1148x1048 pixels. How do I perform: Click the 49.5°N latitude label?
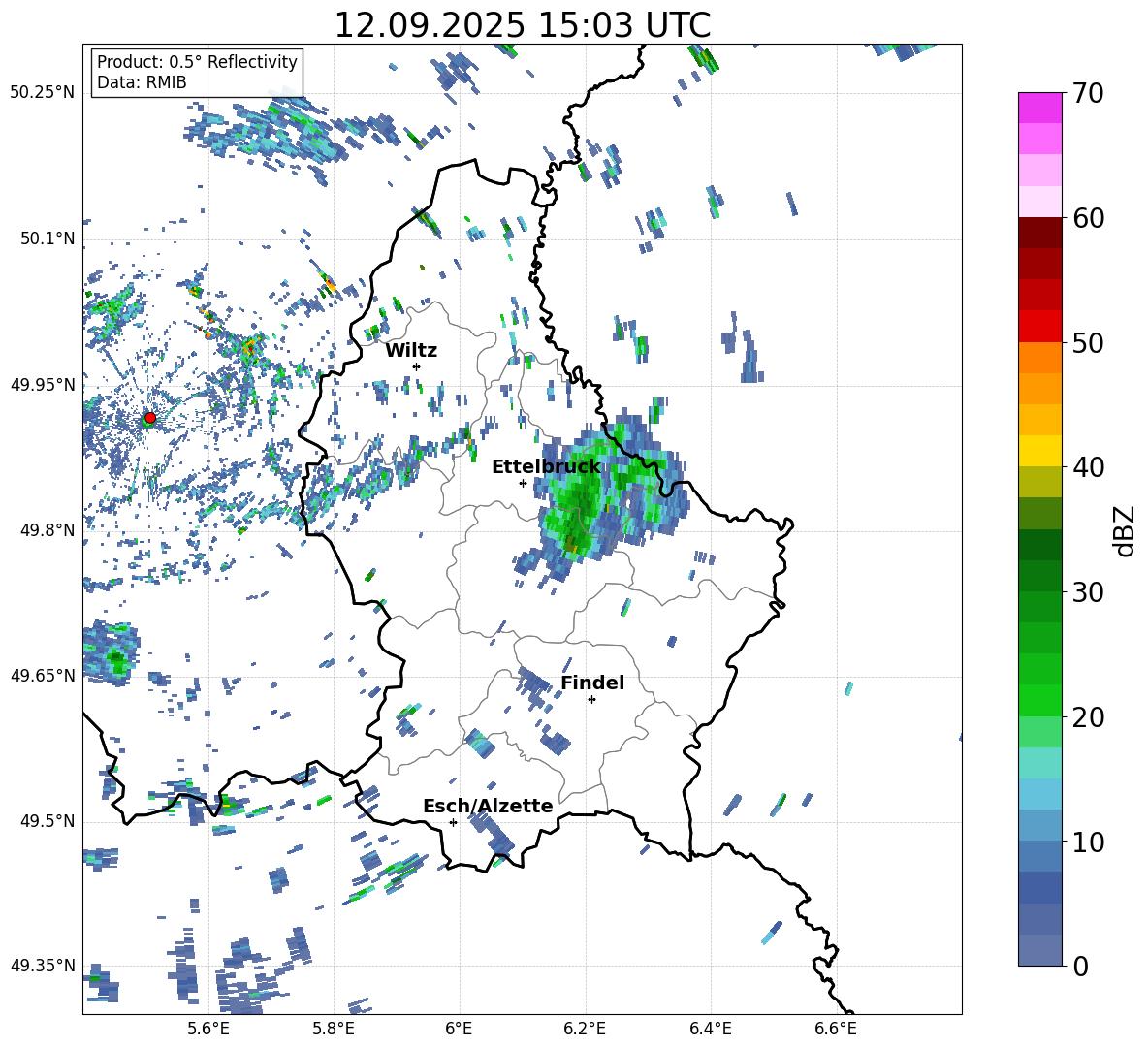47,821
